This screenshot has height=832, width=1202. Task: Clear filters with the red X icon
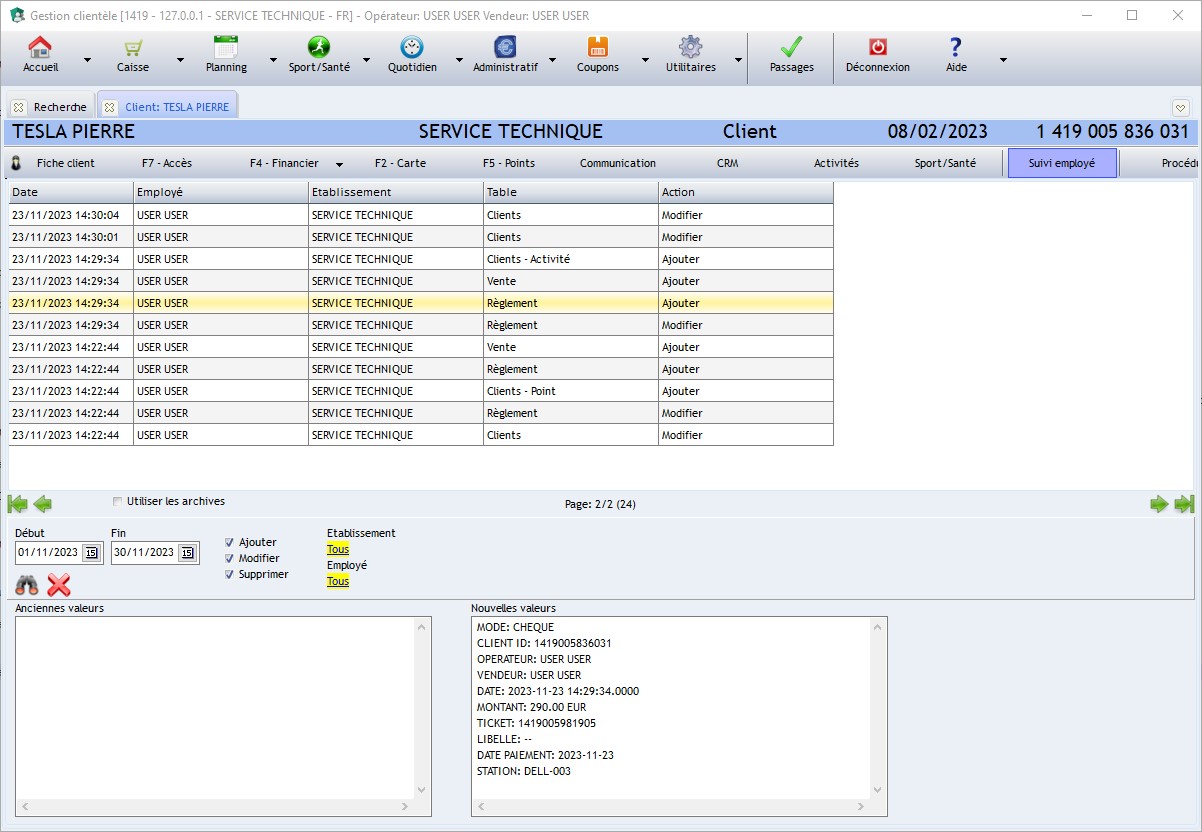59,585
